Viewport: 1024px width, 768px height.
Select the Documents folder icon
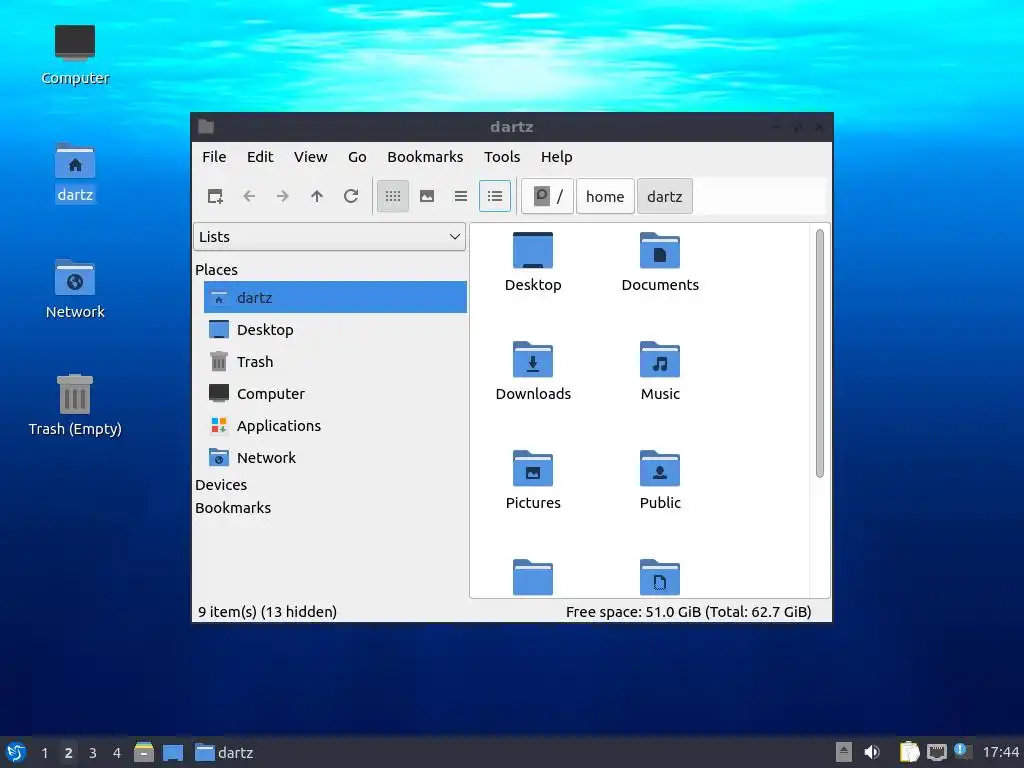tap(660, 251)
